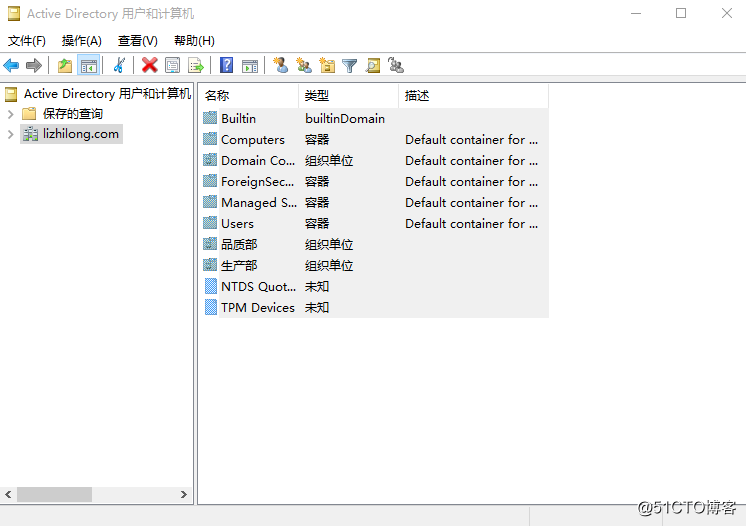Image resolution: width=746 pixels, height=526 pixels.
Task: Click the tree pane right scroll arrow
Action: tap(184, 495)
